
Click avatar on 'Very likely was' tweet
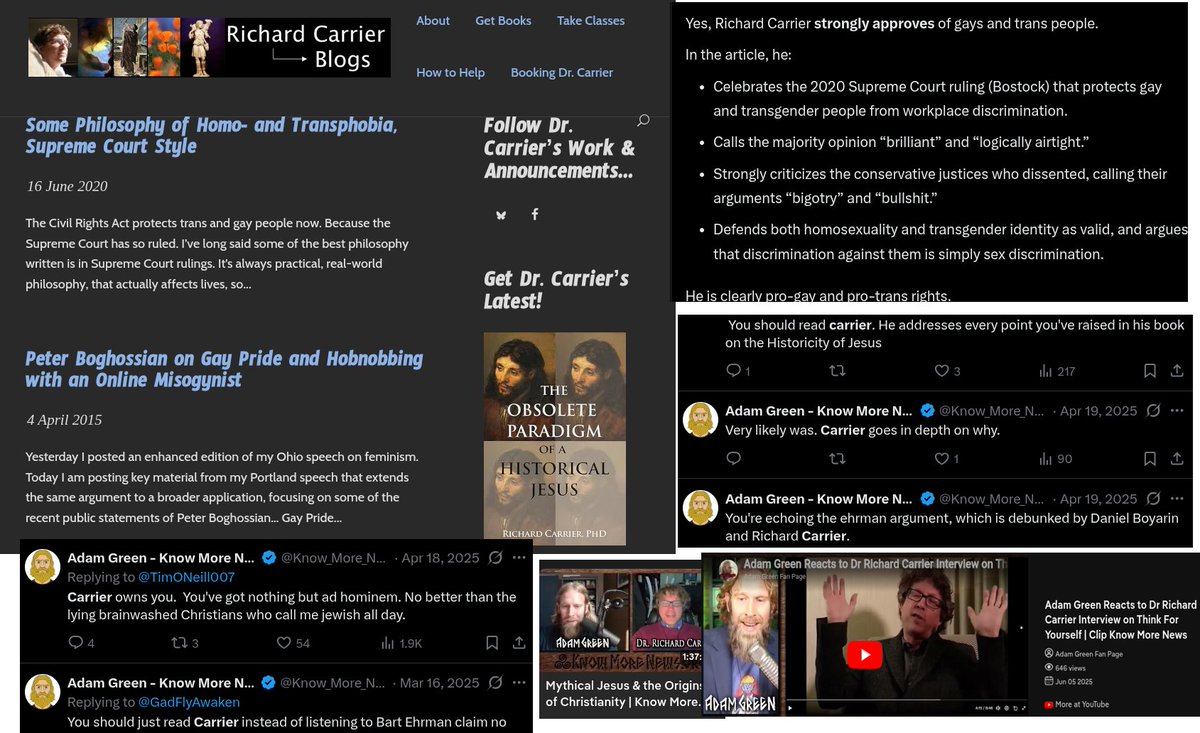(700, 419)
